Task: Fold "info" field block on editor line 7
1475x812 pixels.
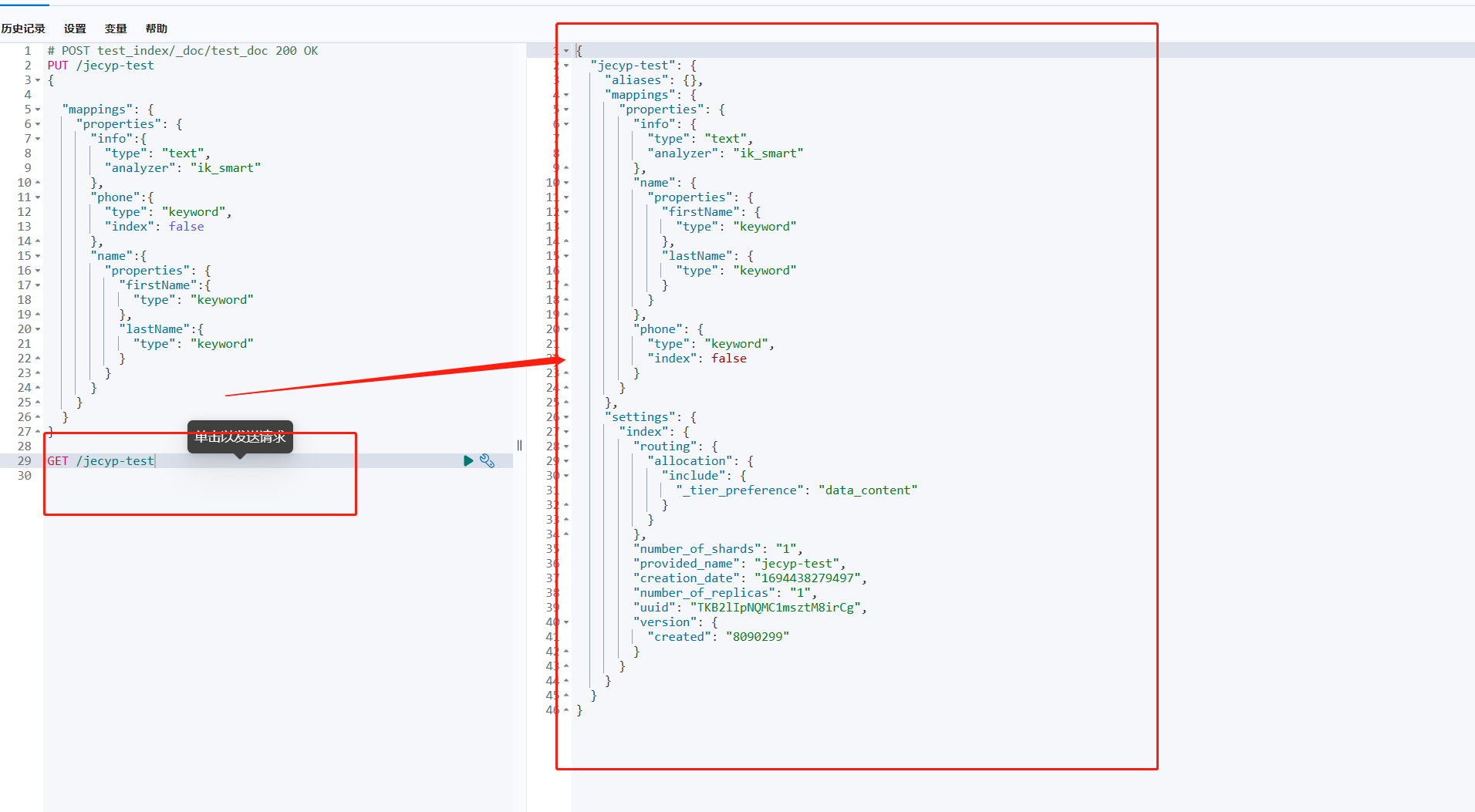Action: coord(38,139)
